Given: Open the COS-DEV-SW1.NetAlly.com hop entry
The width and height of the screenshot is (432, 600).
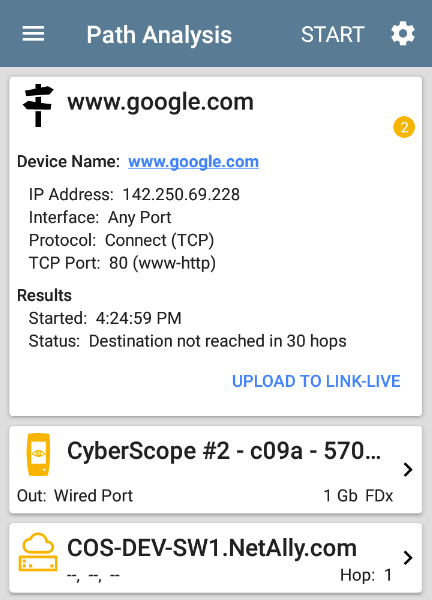Looking at the screenshot, I should (x=216, y=558).
